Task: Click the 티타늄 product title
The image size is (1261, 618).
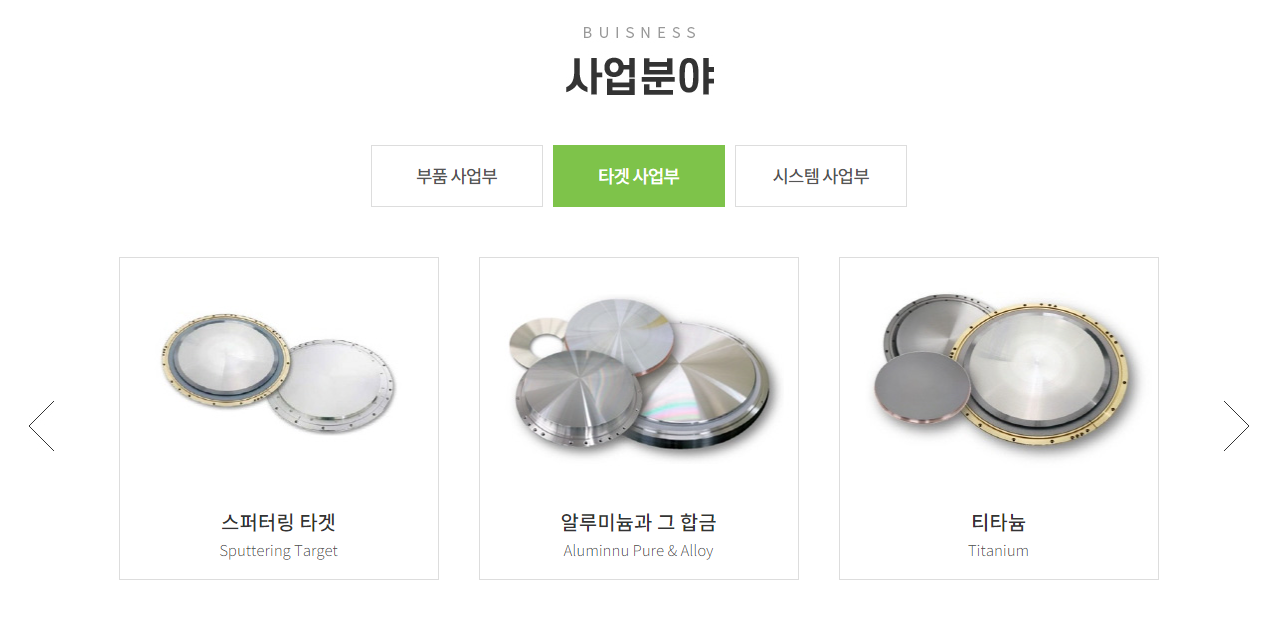Action: (999, 522)
